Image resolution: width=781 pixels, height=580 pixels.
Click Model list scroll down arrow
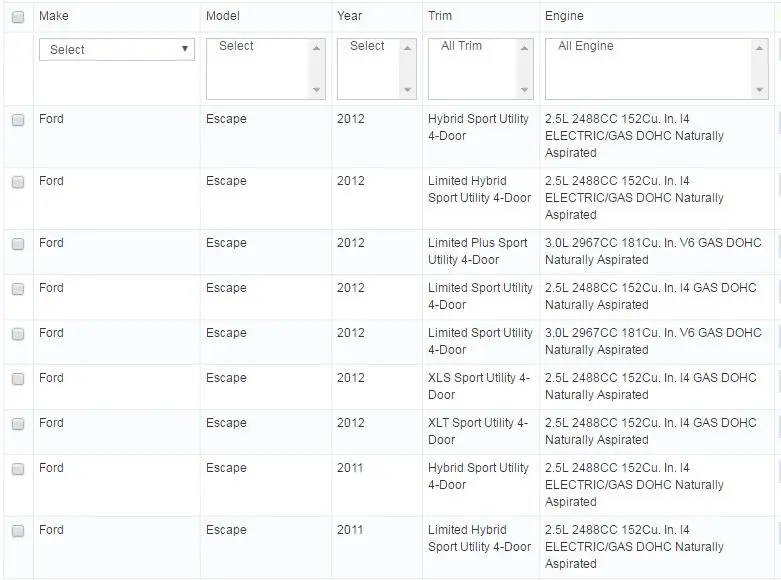316,90
